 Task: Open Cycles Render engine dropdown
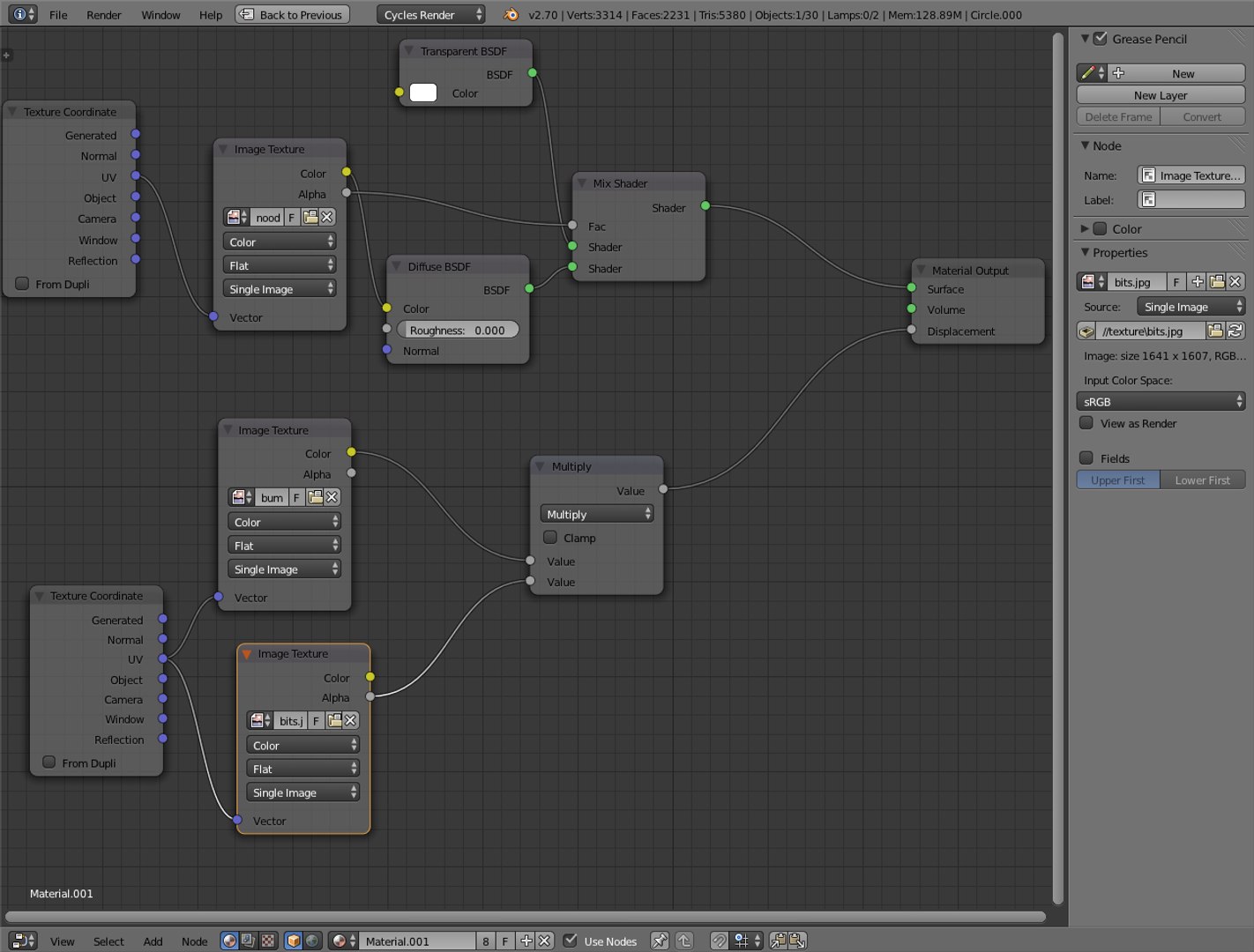pyautogui.click(x=431, y=15)
